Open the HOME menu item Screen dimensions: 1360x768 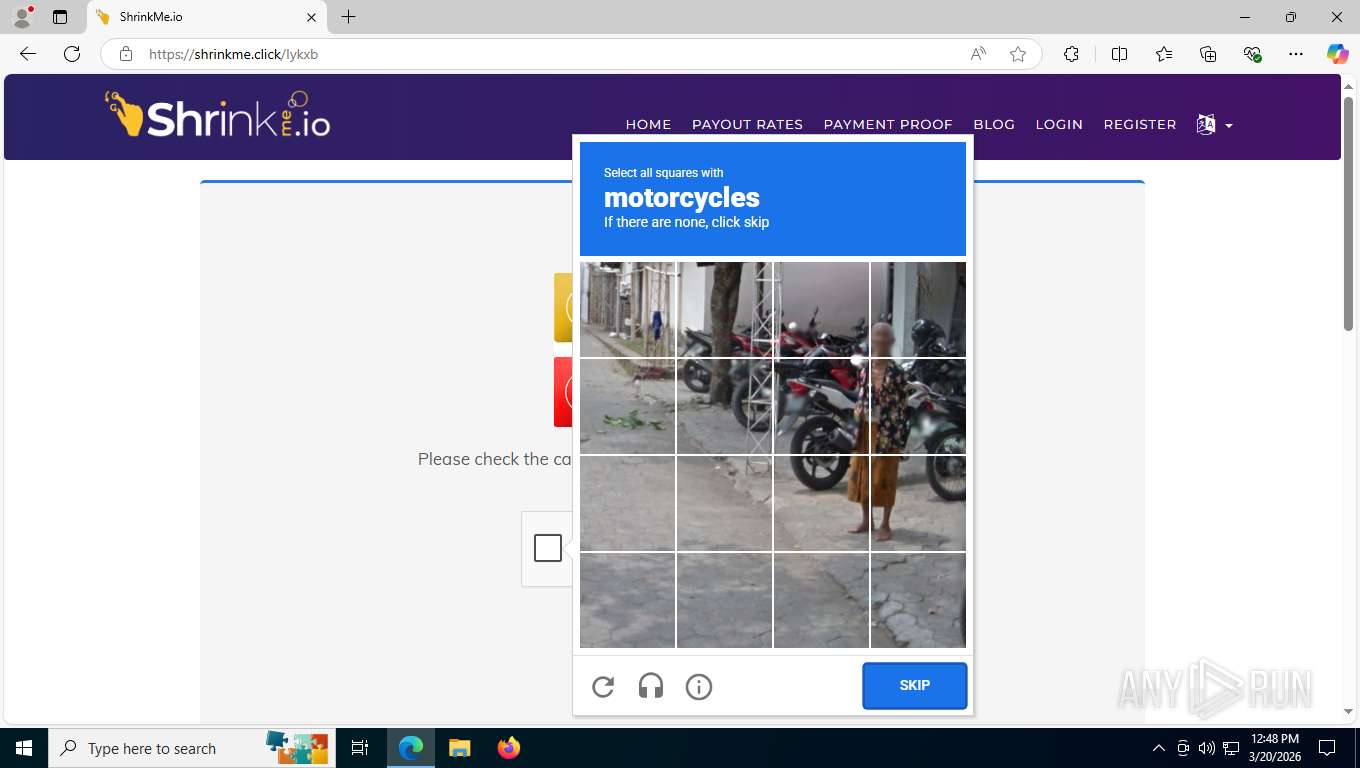click(x=648, y=124)
